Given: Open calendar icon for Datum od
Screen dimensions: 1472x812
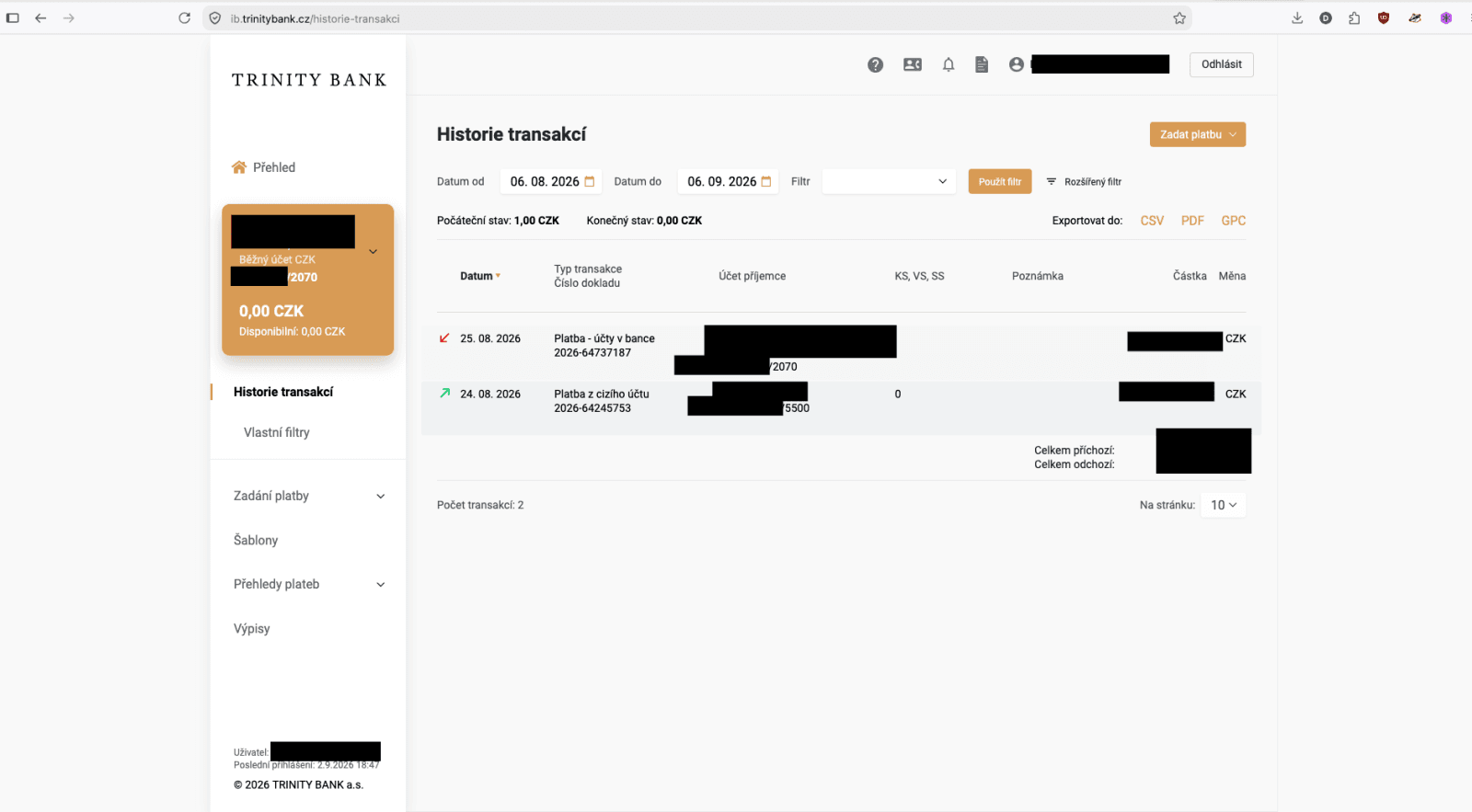Looking at the screenshot, I should click(x=590, y=181).
